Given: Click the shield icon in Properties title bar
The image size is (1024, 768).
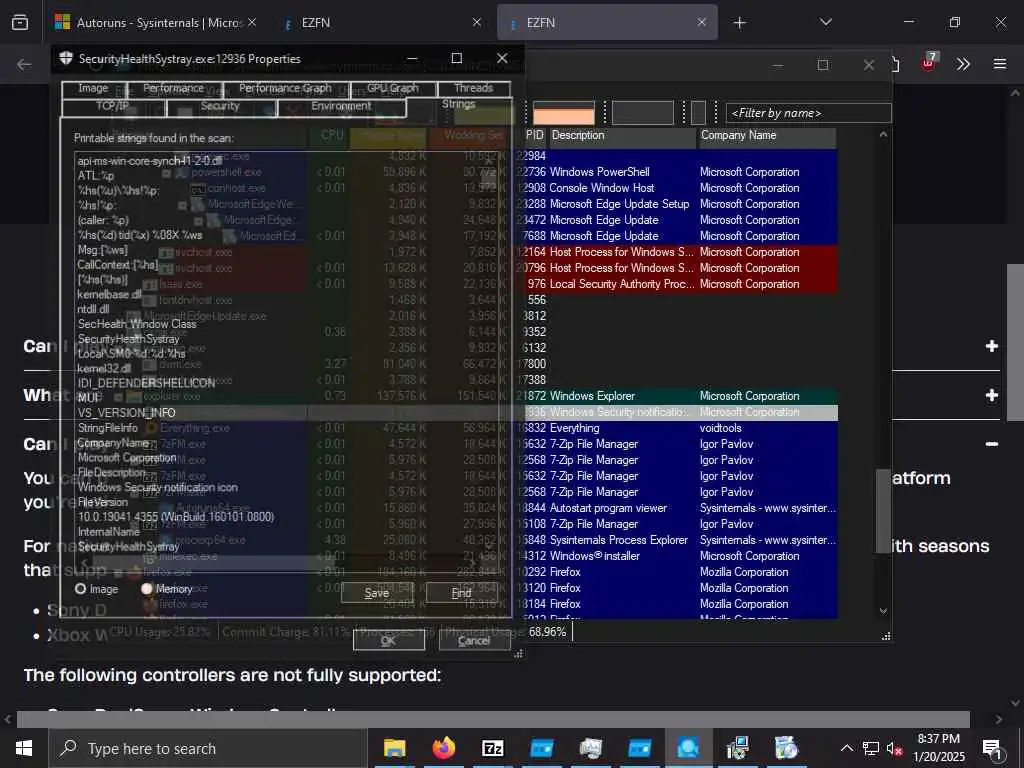Looking at the screenshot, I should [66, 58].
